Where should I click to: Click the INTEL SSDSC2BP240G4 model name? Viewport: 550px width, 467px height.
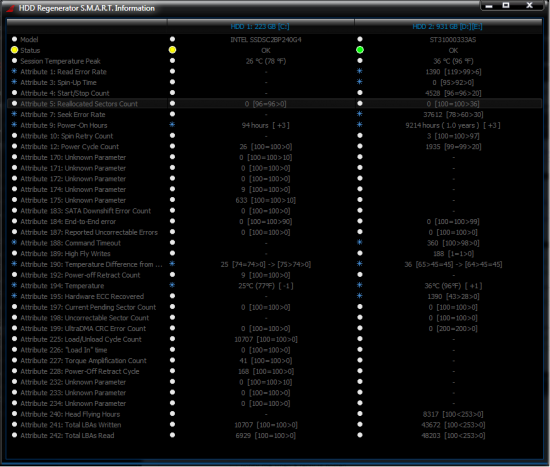tap(266, 40)
